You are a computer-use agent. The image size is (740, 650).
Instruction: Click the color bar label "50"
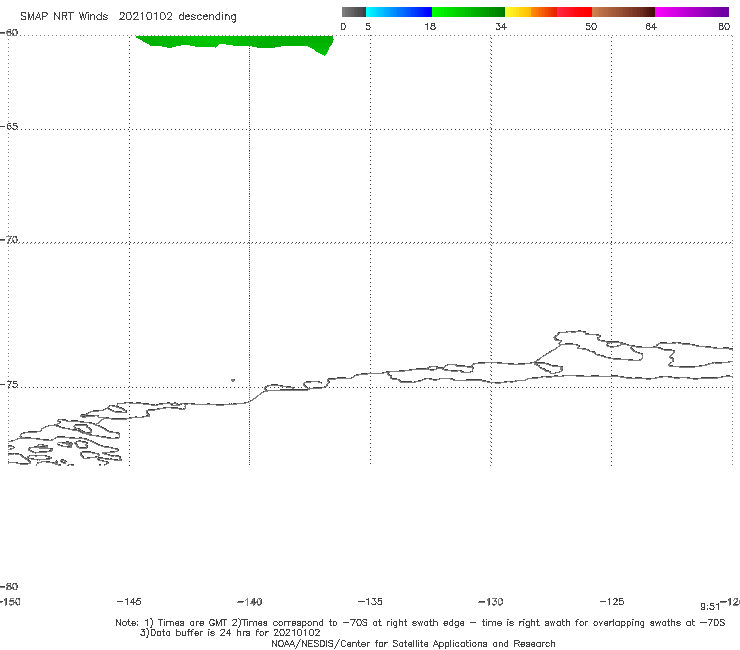pyautogui.click(x=591, y=26)
